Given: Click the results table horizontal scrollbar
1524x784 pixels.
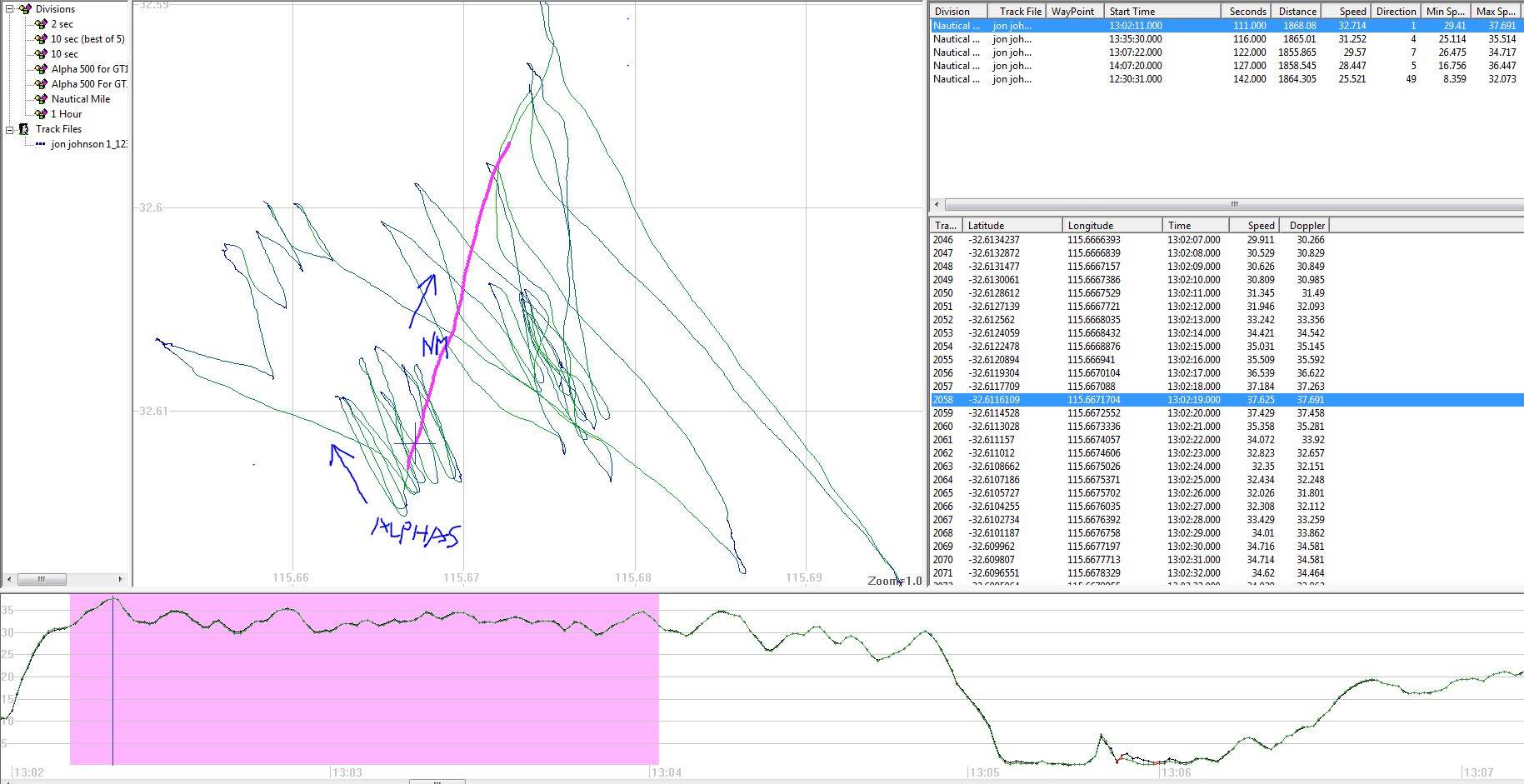Looking at the screenshot, I should click(1233, 204).
